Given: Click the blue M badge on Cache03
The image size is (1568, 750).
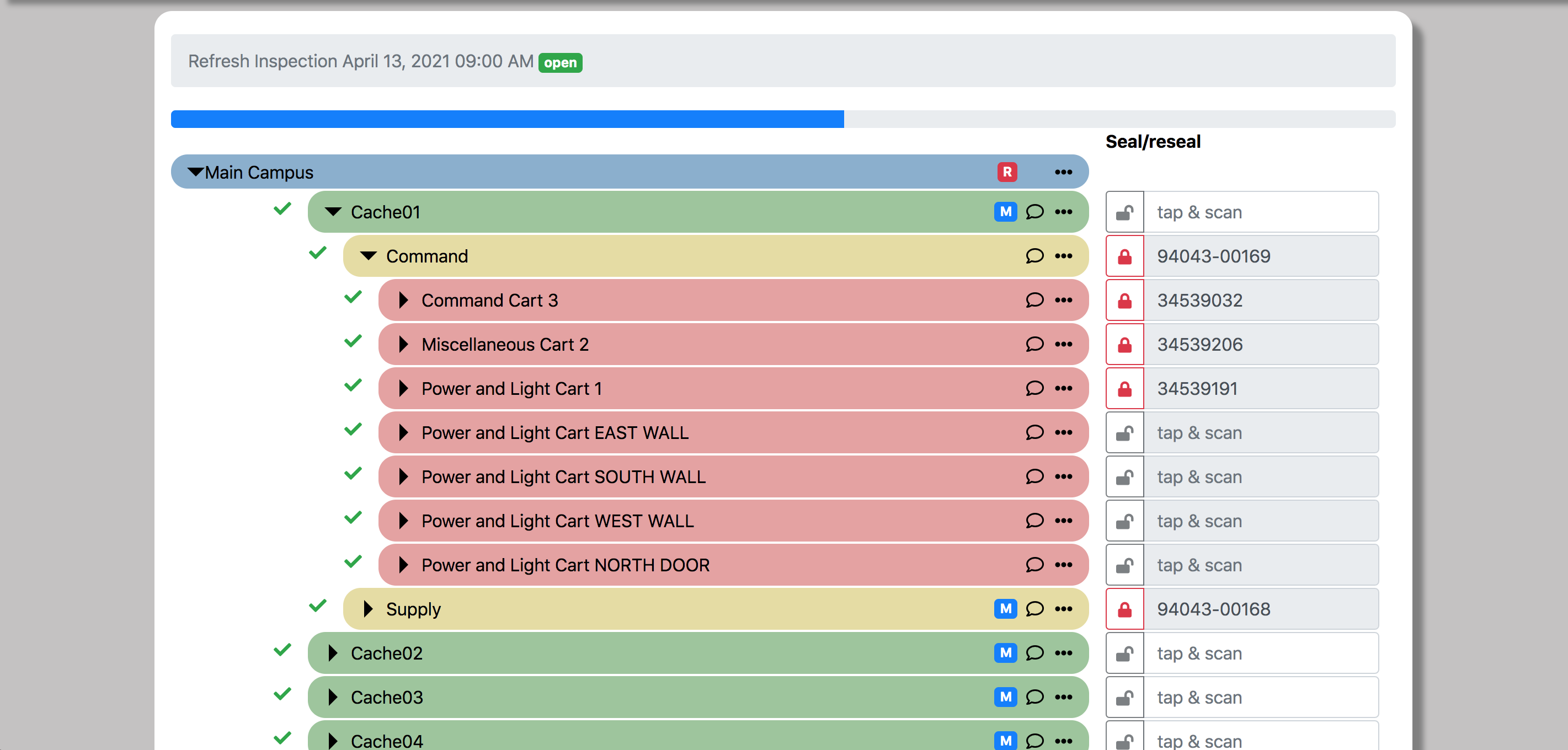Looking at the screenshot, I should pos(1006,697).
